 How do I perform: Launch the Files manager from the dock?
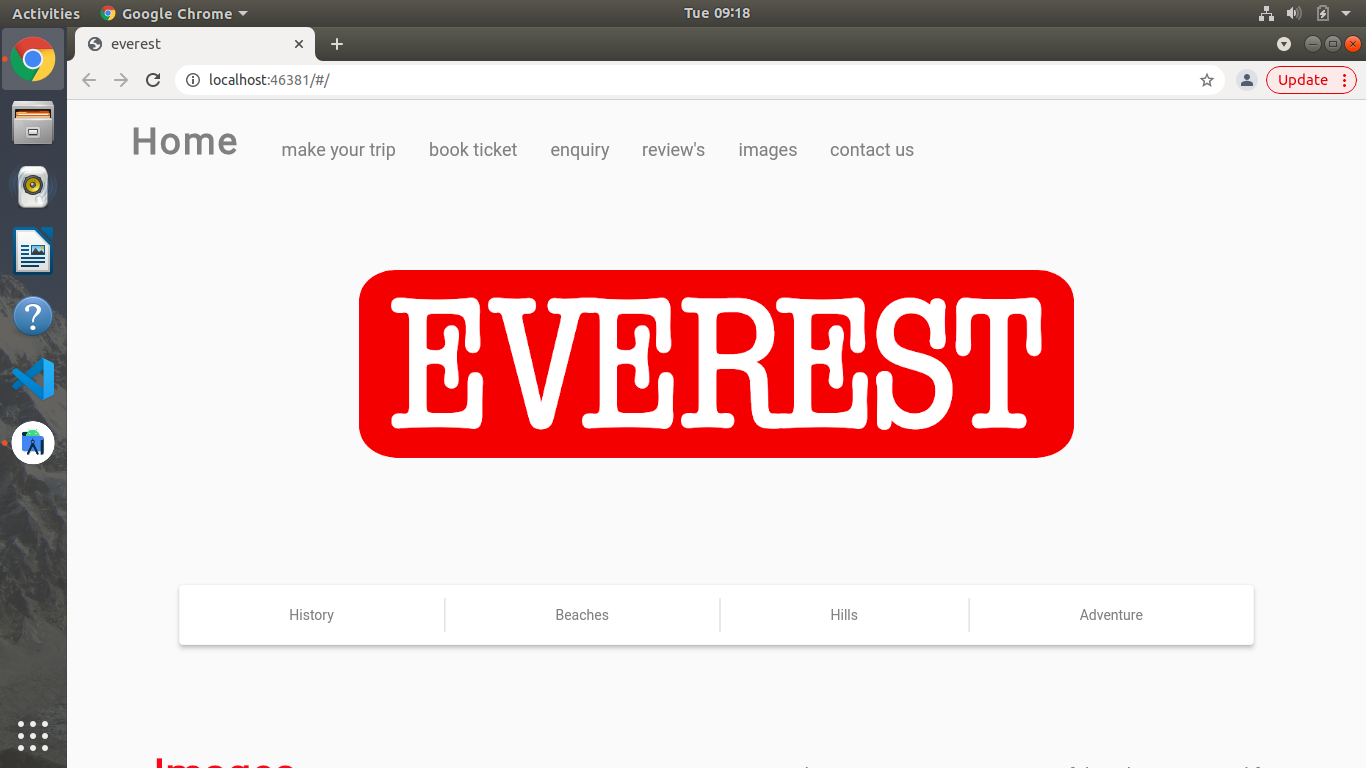tap(33, 123)
